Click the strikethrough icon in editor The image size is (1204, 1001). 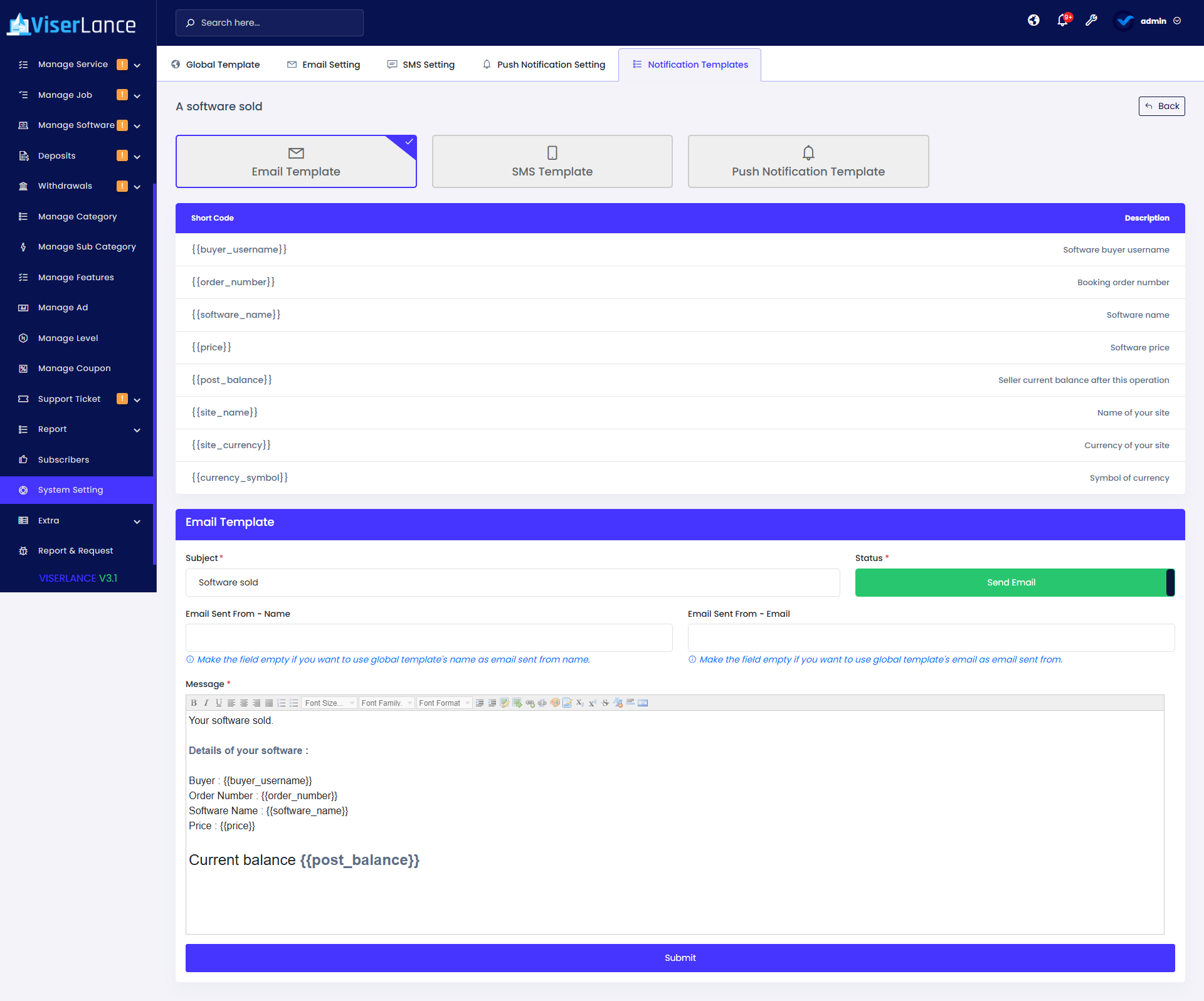click(605, 703)
